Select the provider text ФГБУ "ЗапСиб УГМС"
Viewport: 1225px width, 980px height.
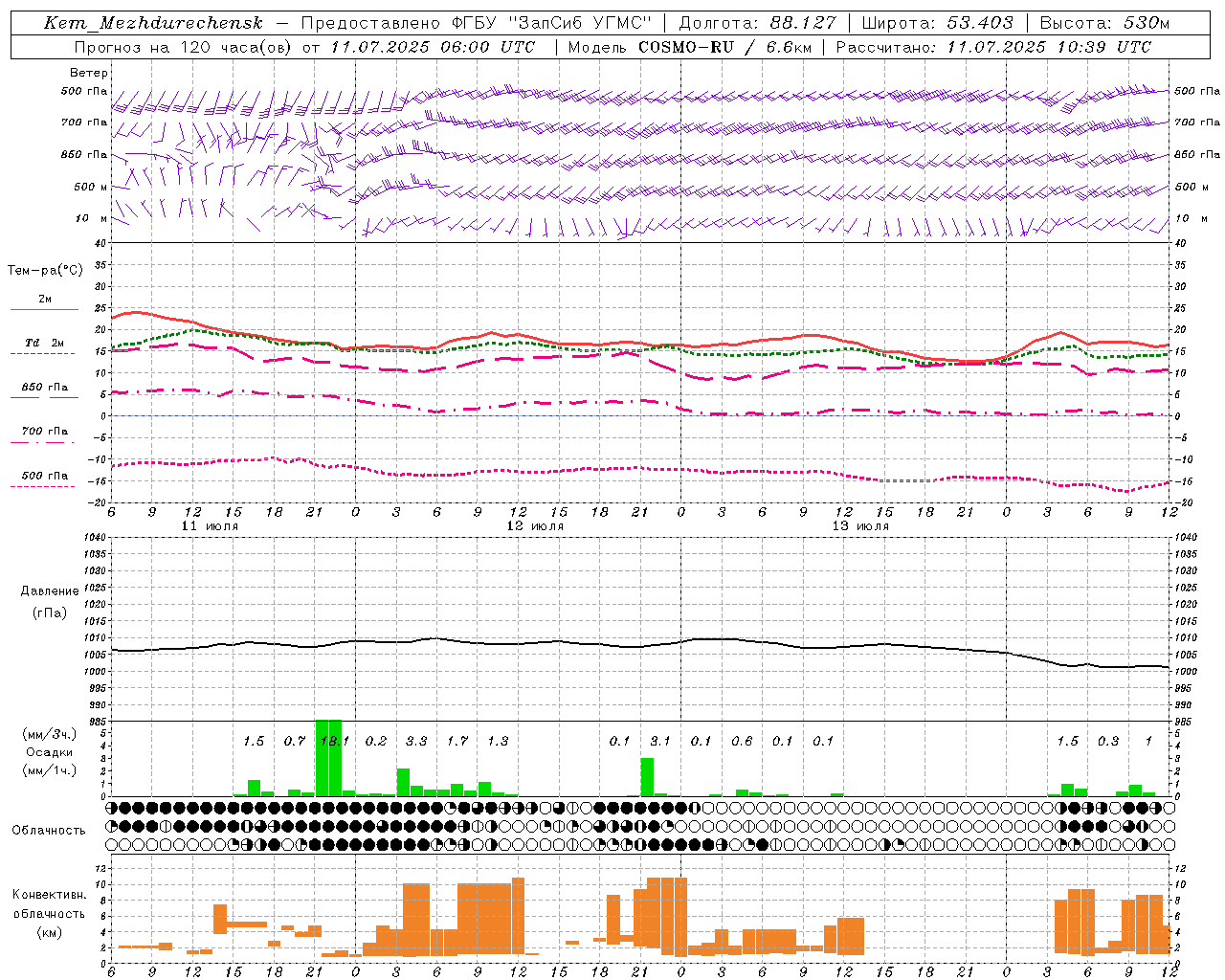551,23
